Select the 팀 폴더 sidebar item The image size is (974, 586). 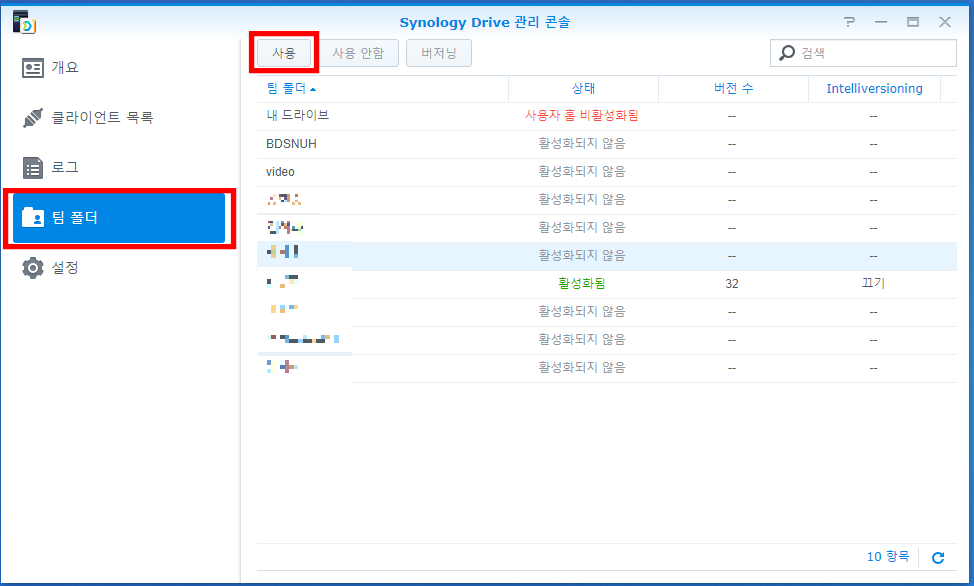pos(118,217)
